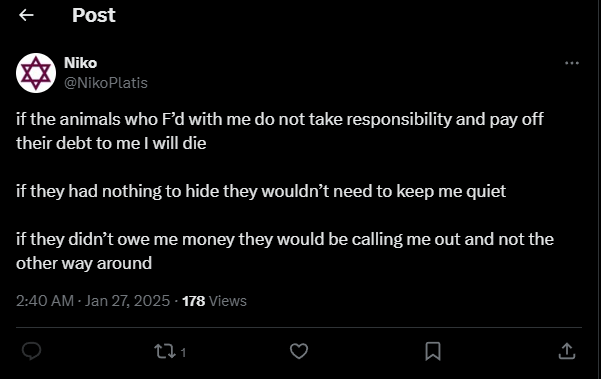Like the post with the heart icon

pyautogui.click(x=299, y=351)
